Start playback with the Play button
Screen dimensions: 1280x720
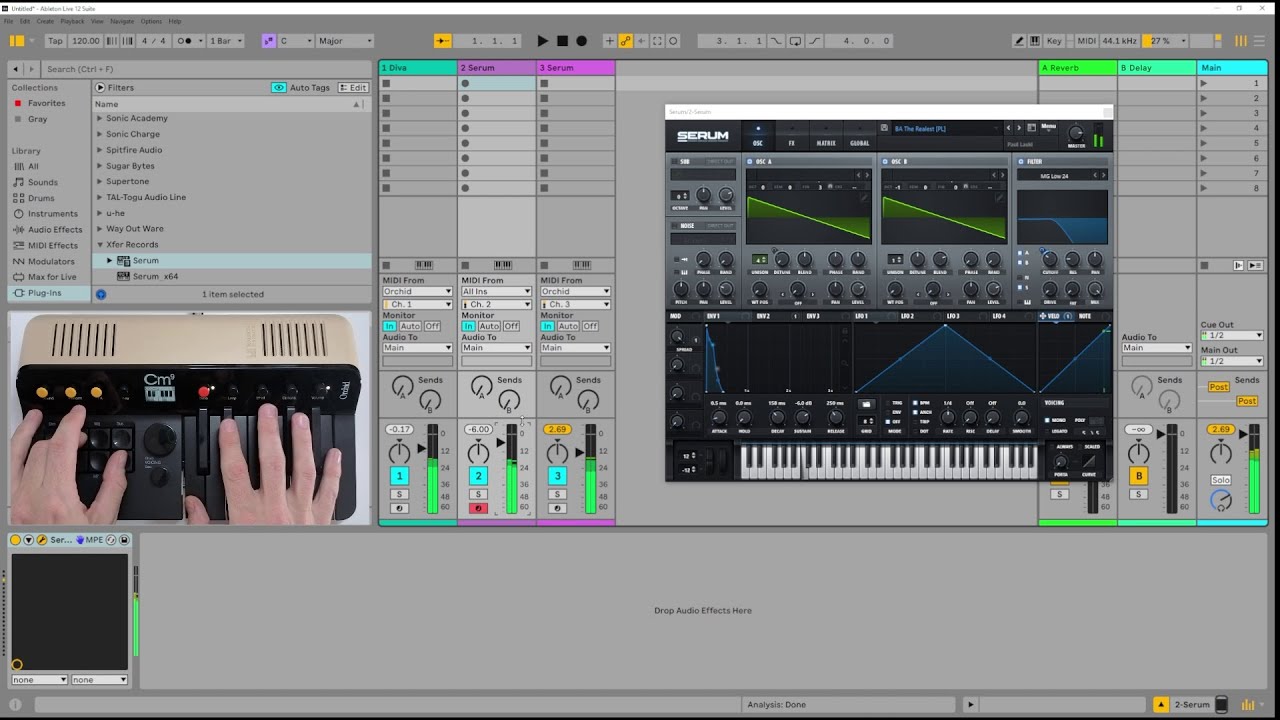(542, 41)
